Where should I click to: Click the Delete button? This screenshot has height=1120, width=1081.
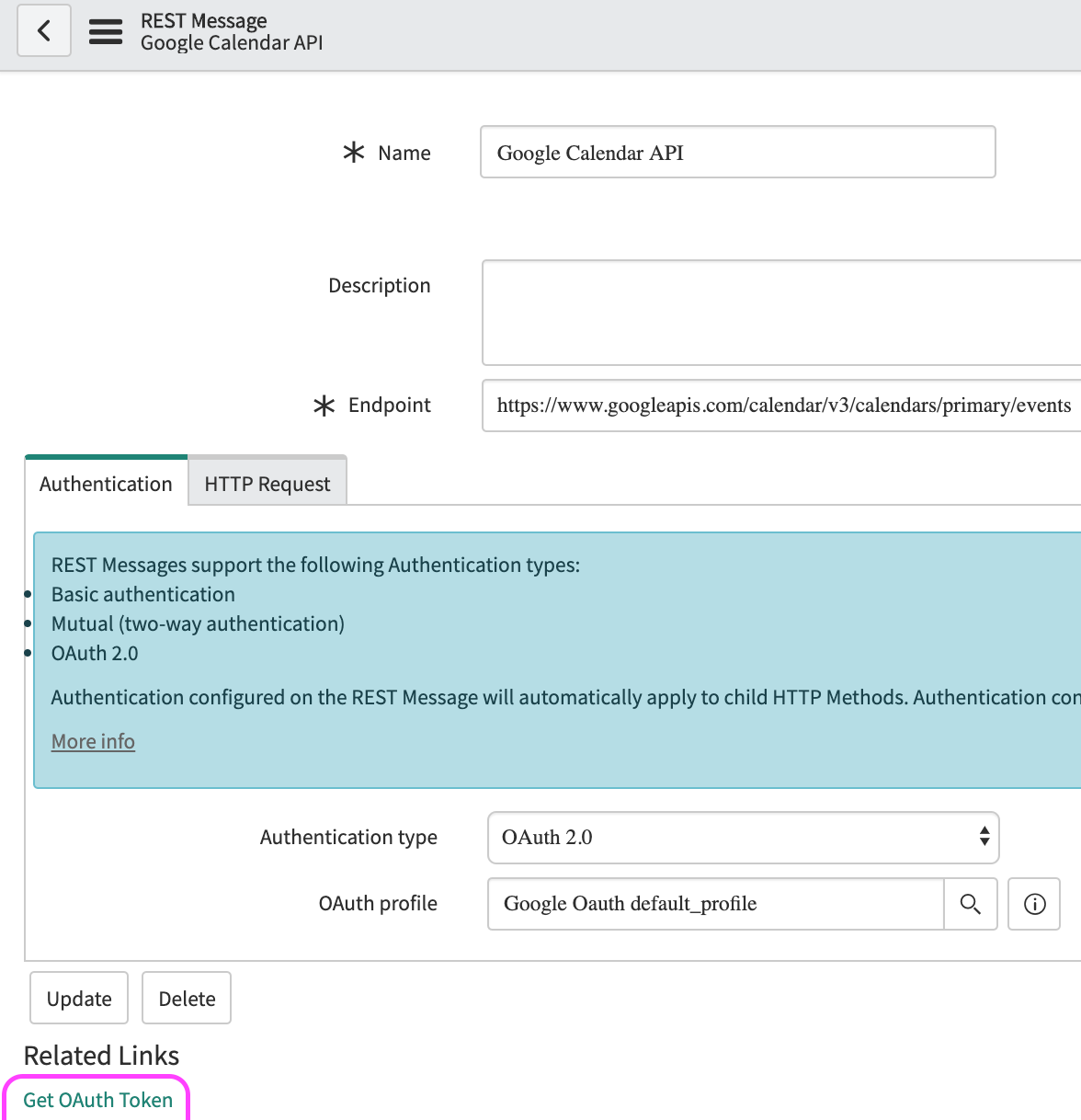187,998
